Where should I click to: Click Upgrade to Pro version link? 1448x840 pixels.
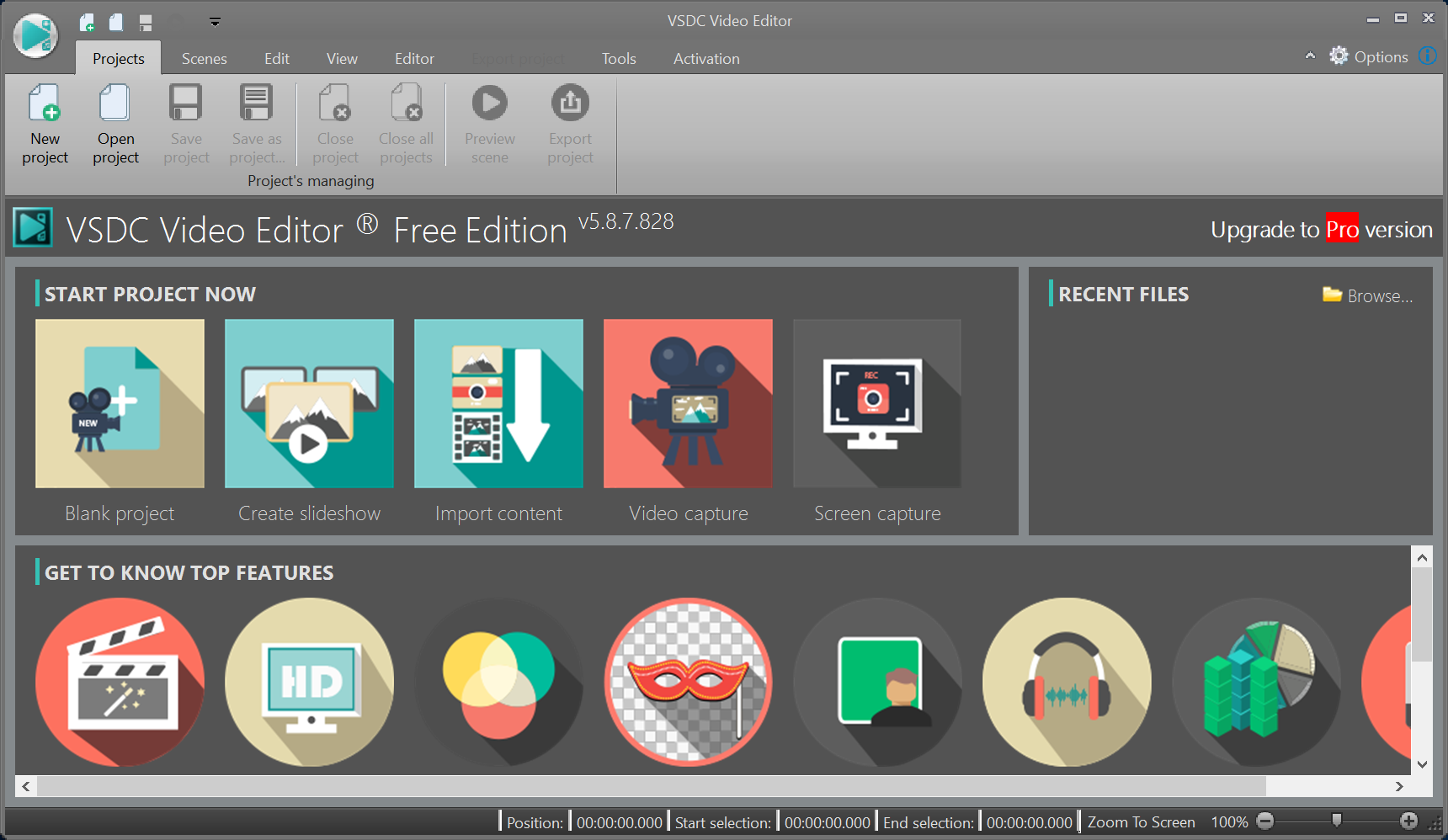[1322, 229]
